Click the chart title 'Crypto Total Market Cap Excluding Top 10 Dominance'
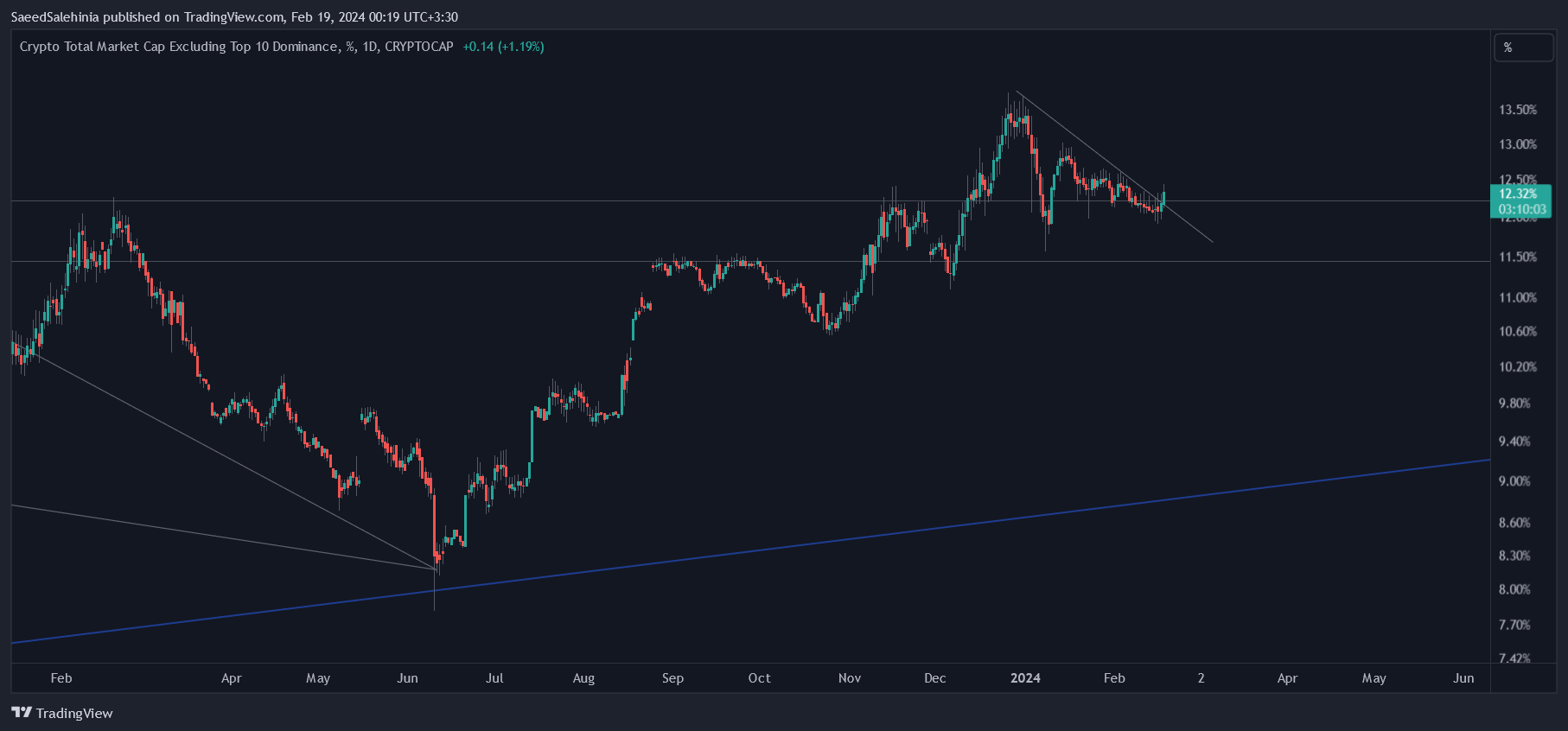This screenshot has height=731, width=1568. click(x=179, y=47)
